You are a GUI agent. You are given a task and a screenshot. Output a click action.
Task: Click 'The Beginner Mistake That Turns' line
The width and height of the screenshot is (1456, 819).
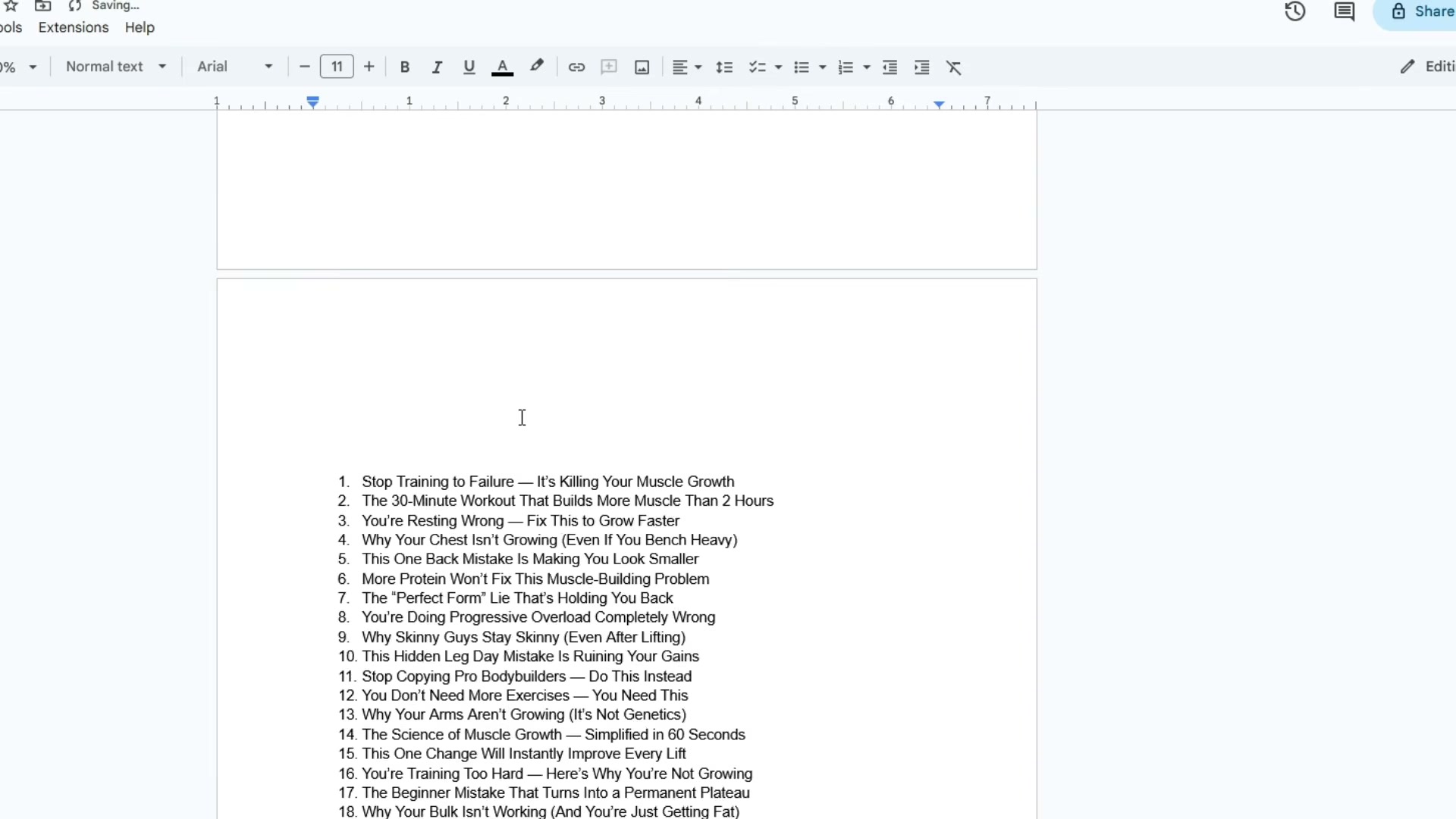(x=556, y=792)
